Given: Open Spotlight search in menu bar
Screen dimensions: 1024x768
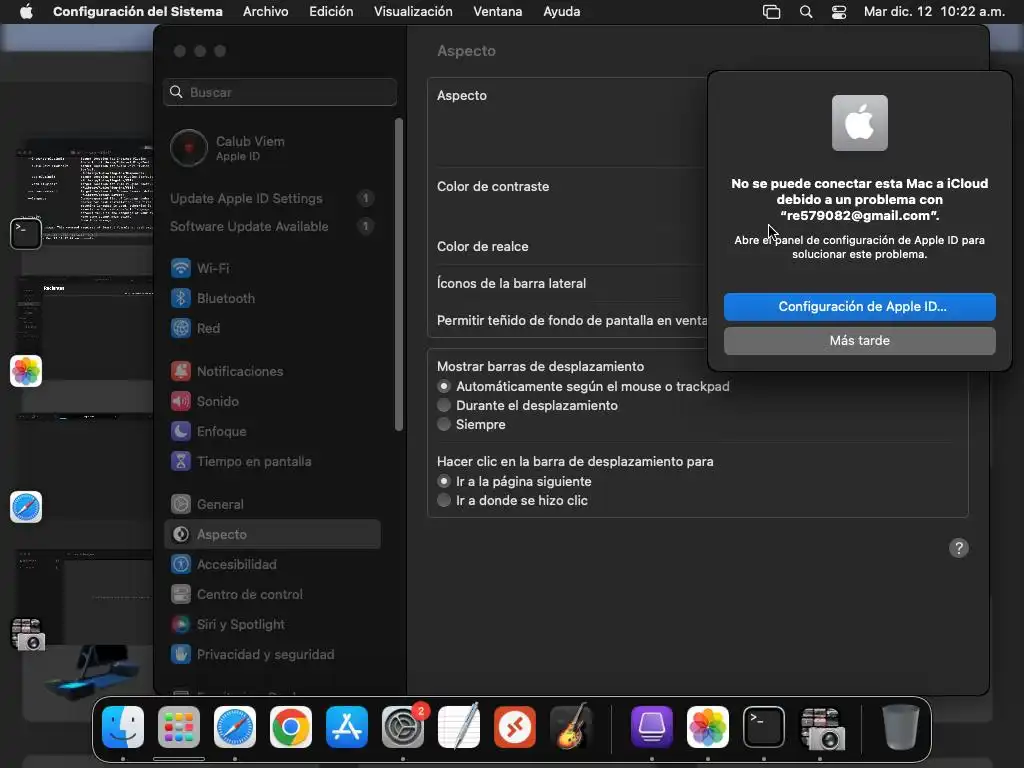Looking at the screenshot, I should tap(806, 12).
